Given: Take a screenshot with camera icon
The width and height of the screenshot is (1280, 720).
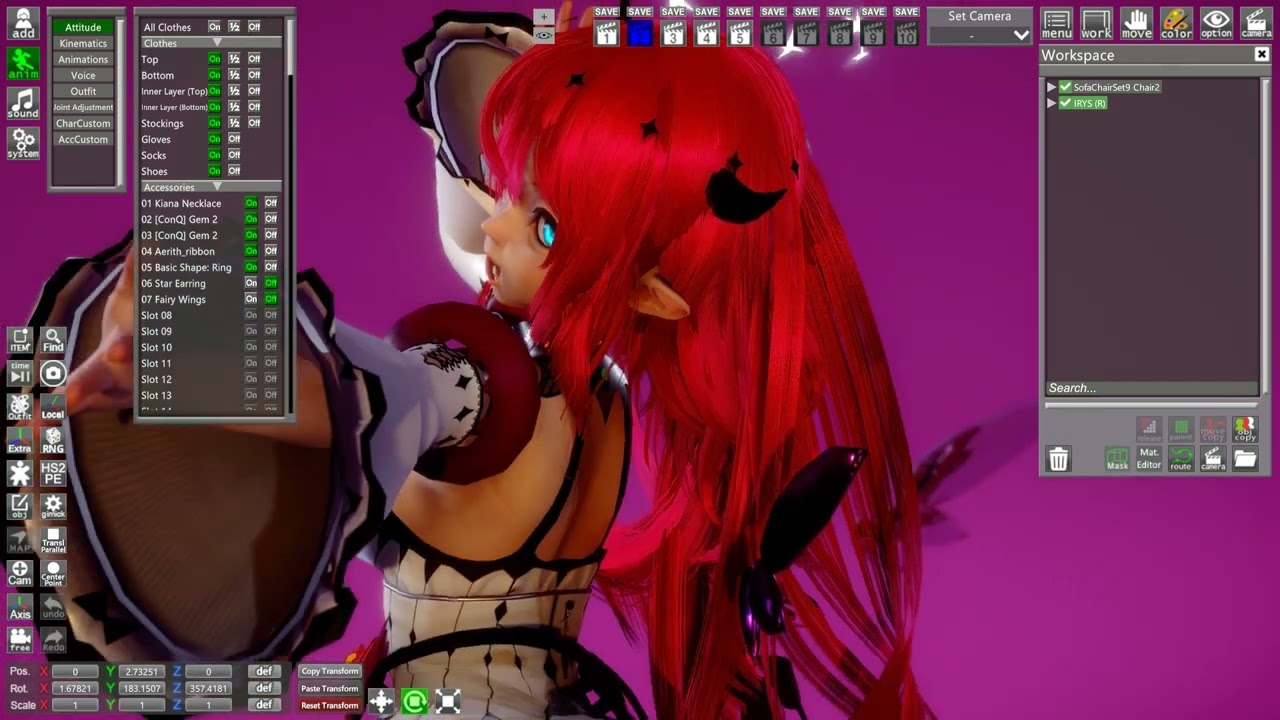Looking at the screenshot, I should [x=53, y=374].
